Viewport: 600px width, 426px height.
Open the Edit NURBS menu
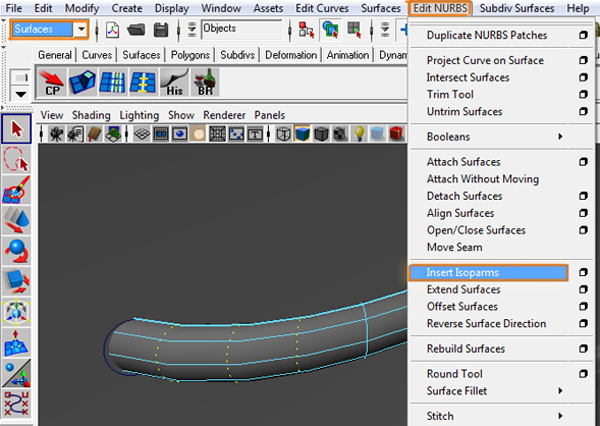(440, 8)
